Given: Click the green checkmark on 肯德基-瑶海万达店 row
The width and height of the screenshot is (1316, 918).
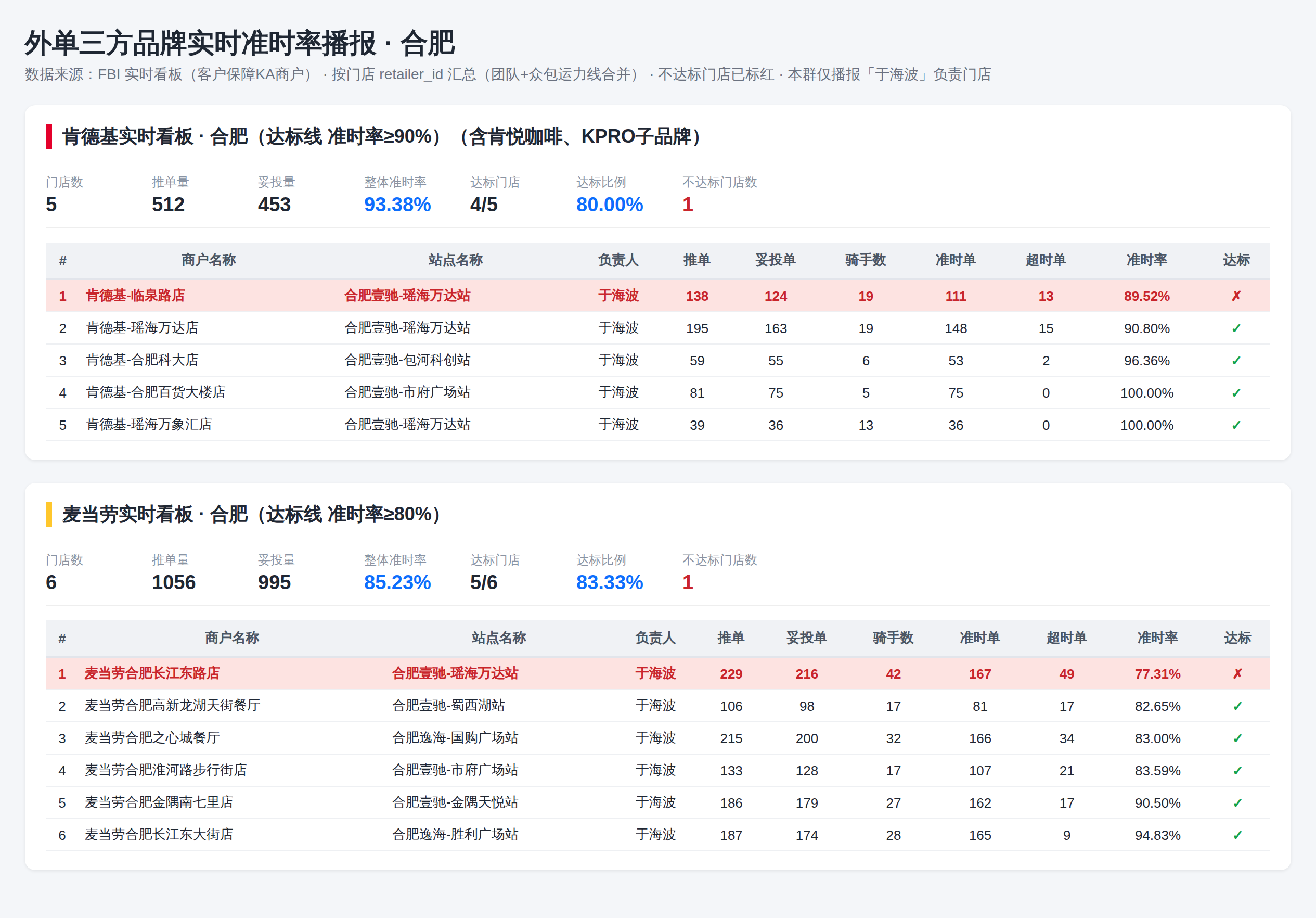Looking at the screenshot, I should pos(1236,328).
